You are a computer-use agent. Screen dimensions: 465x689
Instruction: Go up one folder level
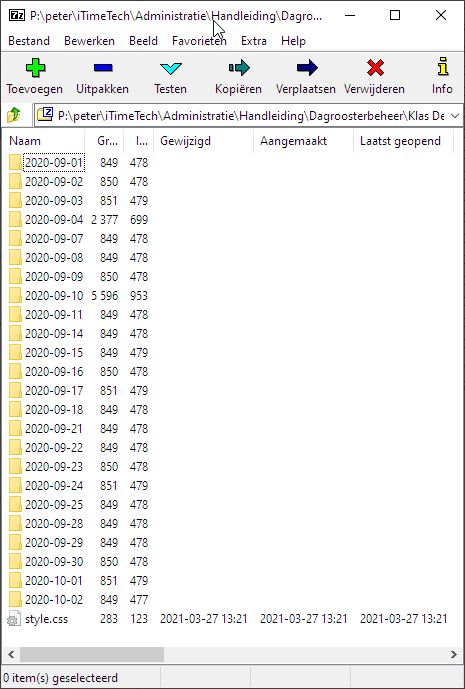pyautogui.click(x=14, y=115)
